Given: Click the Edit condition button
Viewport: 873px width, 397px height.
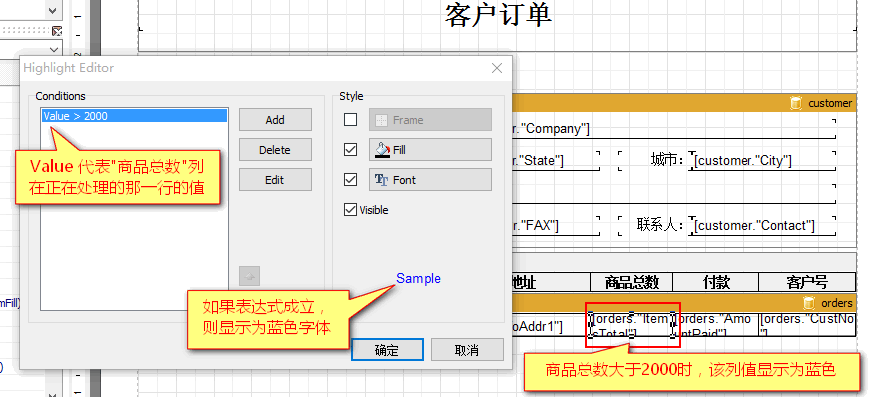Looking at the screenshot, I should [x=275, y=180].
